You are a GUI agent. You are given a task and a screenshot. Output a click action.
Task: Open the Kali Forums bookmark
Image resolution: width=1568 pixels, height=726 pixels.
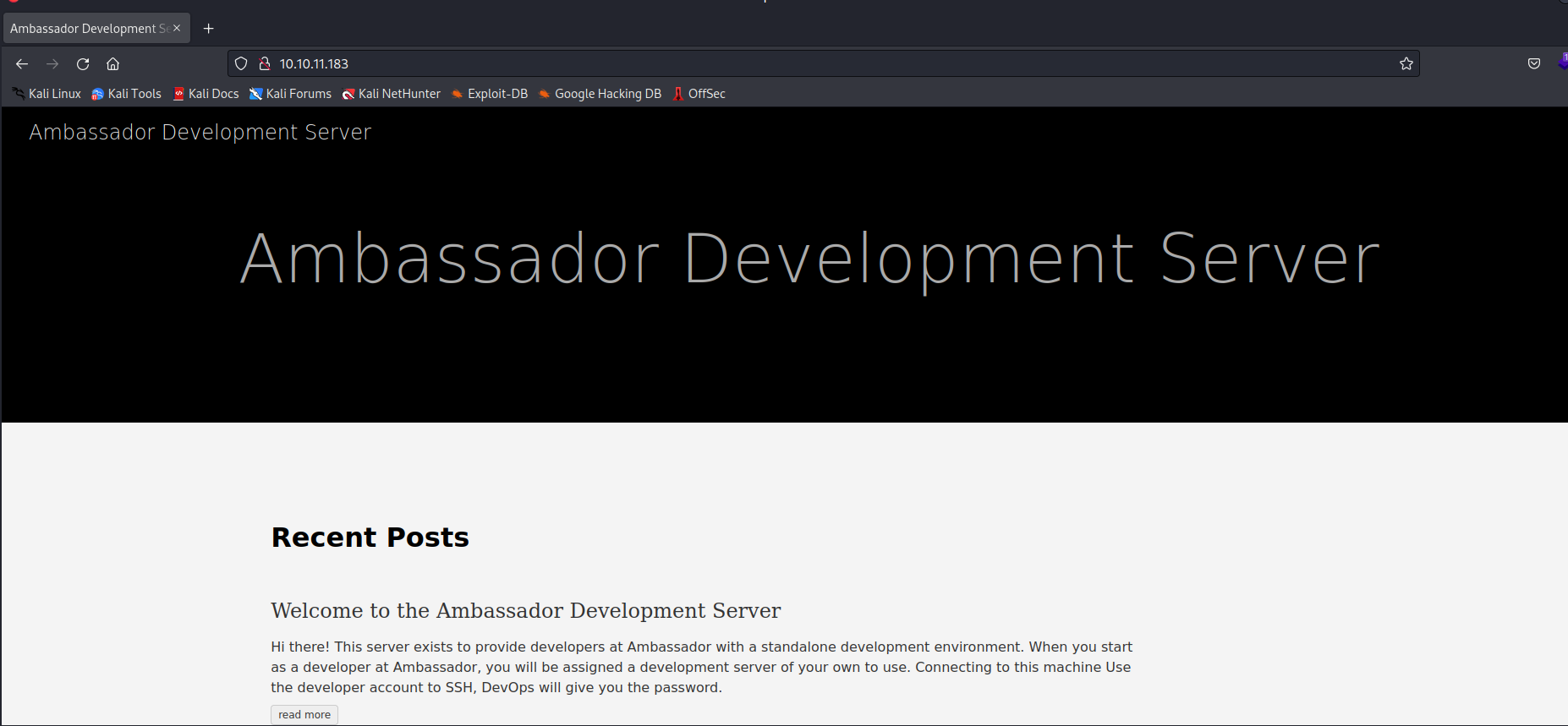(290, 94)
